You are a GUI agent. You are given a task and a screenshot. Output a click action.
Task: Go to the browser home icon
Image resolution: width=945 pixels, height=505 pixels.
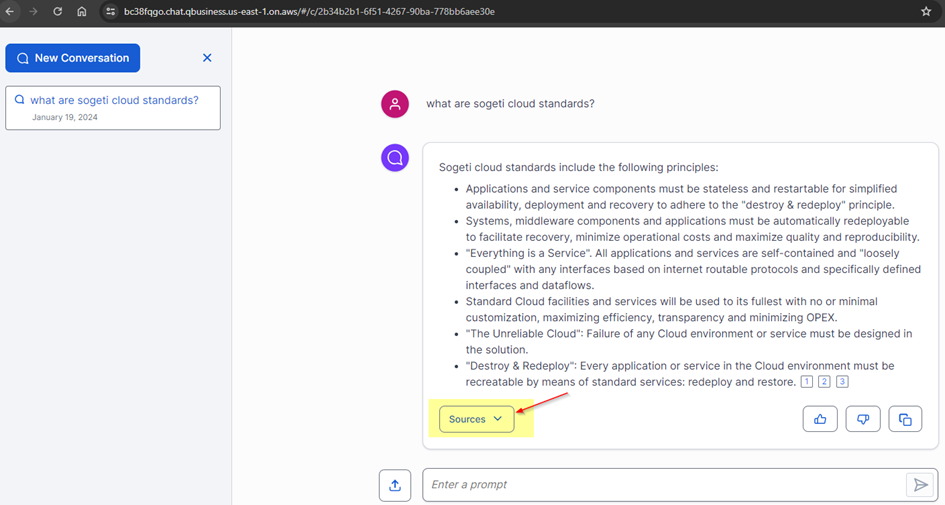click(82, 11)
